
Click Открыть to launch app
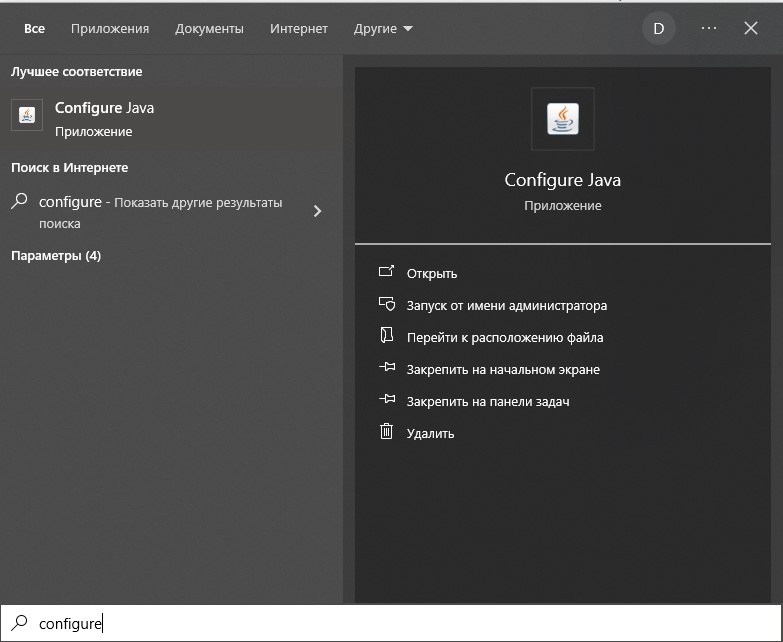point(432,274)
